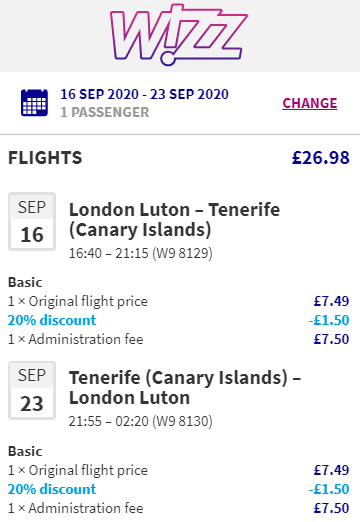Click the outbound Basic fare label
Viewport: 360px width, 522px height.
[25, 282]
